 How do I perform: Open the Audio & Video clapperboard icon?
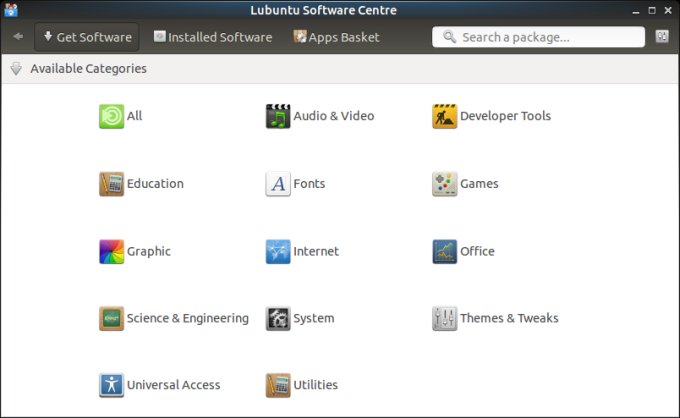pos(278,116)
